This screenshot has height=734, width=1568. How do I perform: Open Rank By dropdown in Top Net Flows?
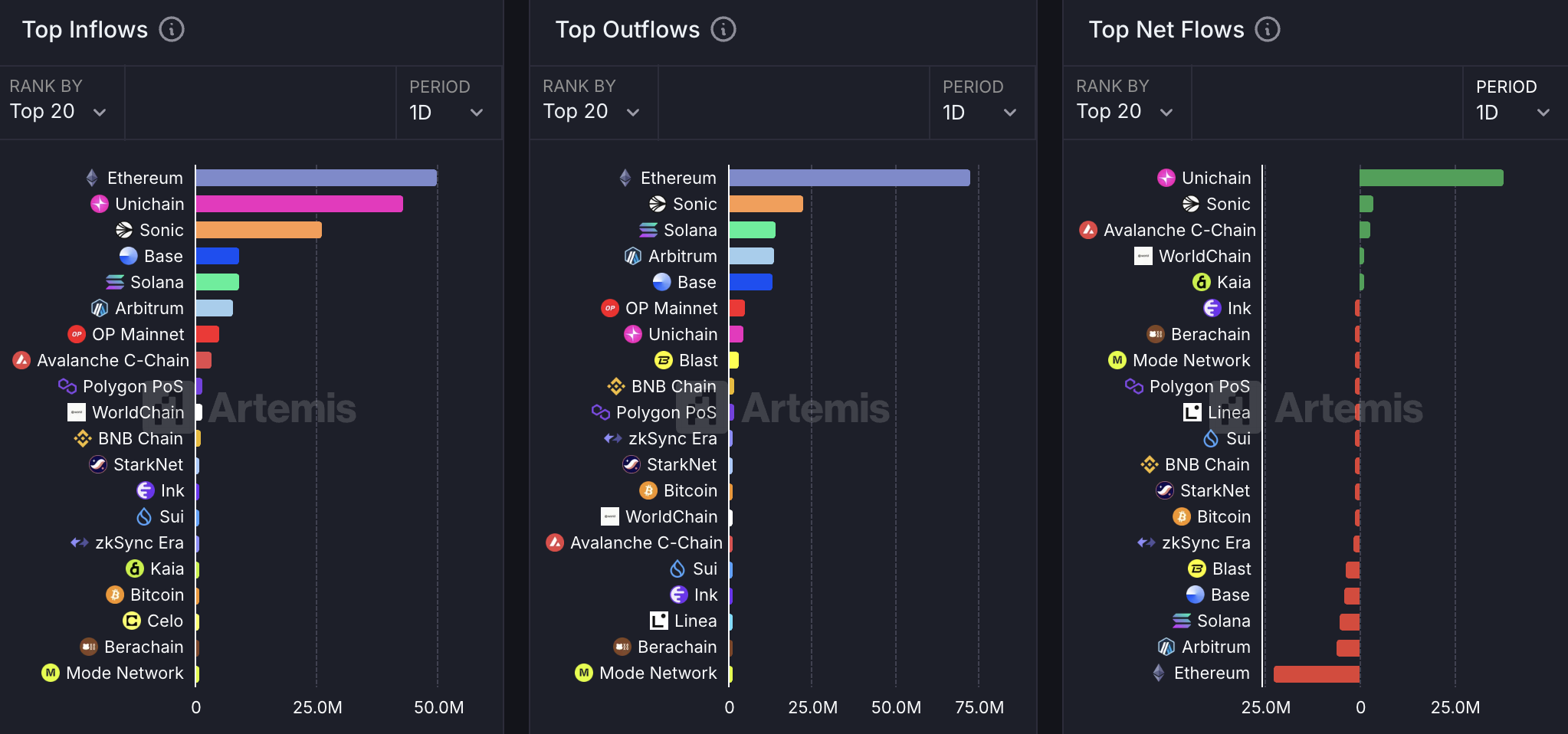1127,103
